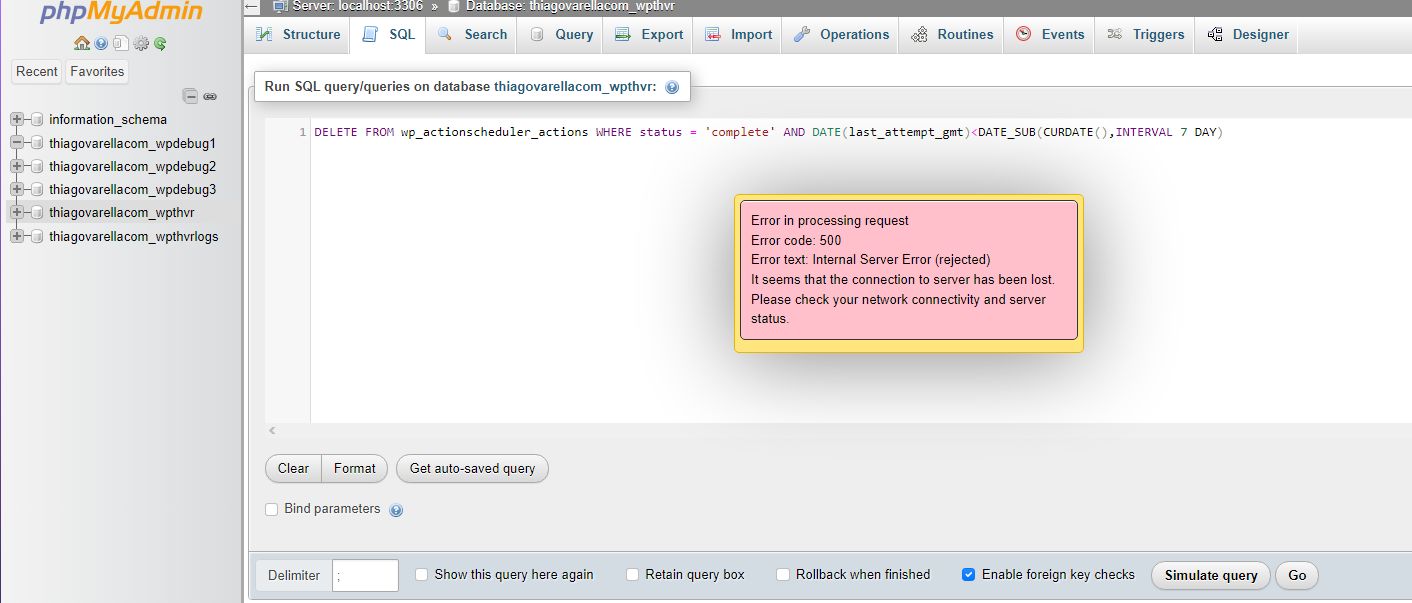Click the phpMyAdmin logo
The image size is (1412, 603).
pyautogui.click(x=121, y=12)
